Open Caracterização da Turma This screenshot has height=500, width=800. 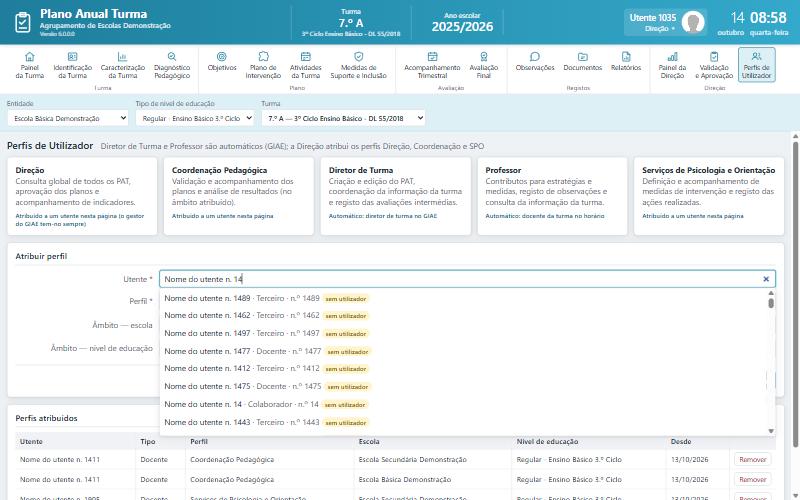122,65
